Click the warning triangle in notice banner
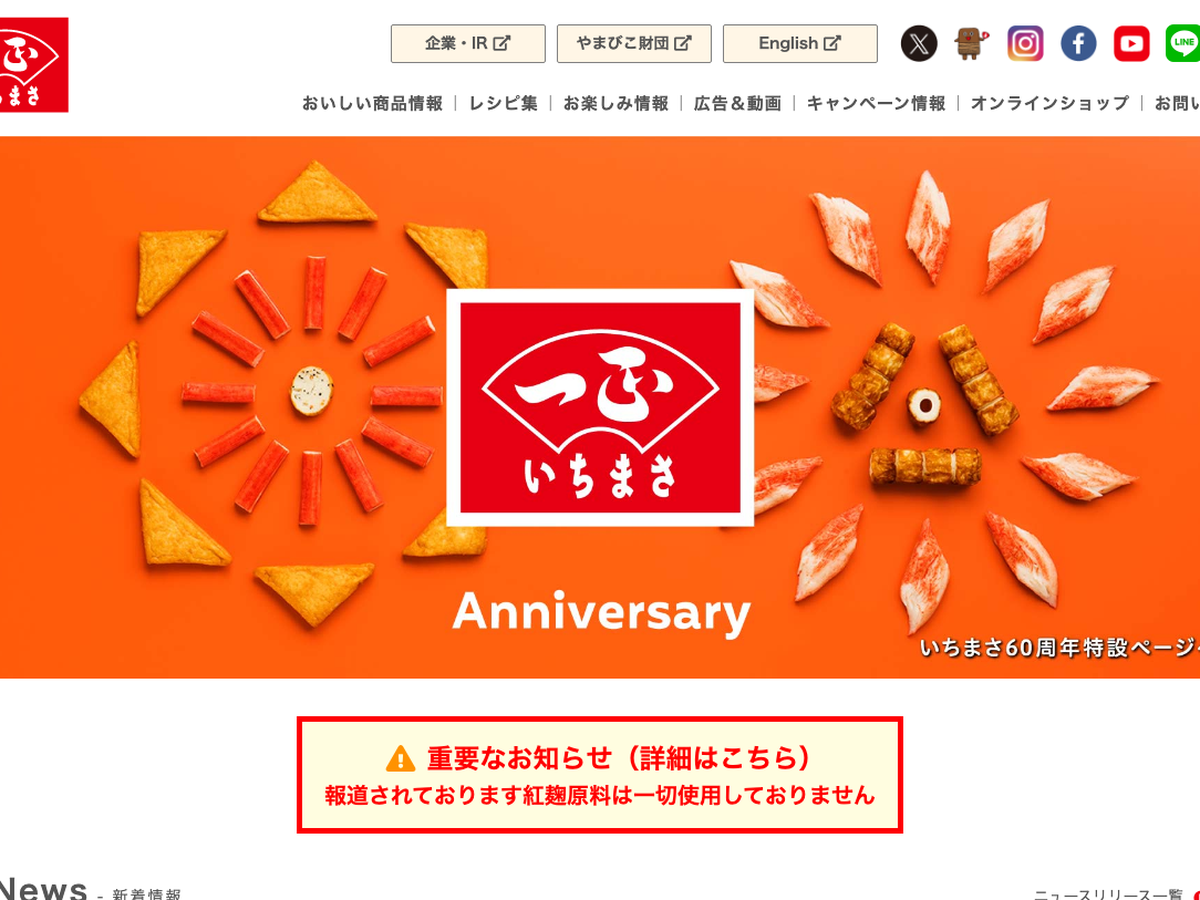1200x900 pixels. (401, 758)
